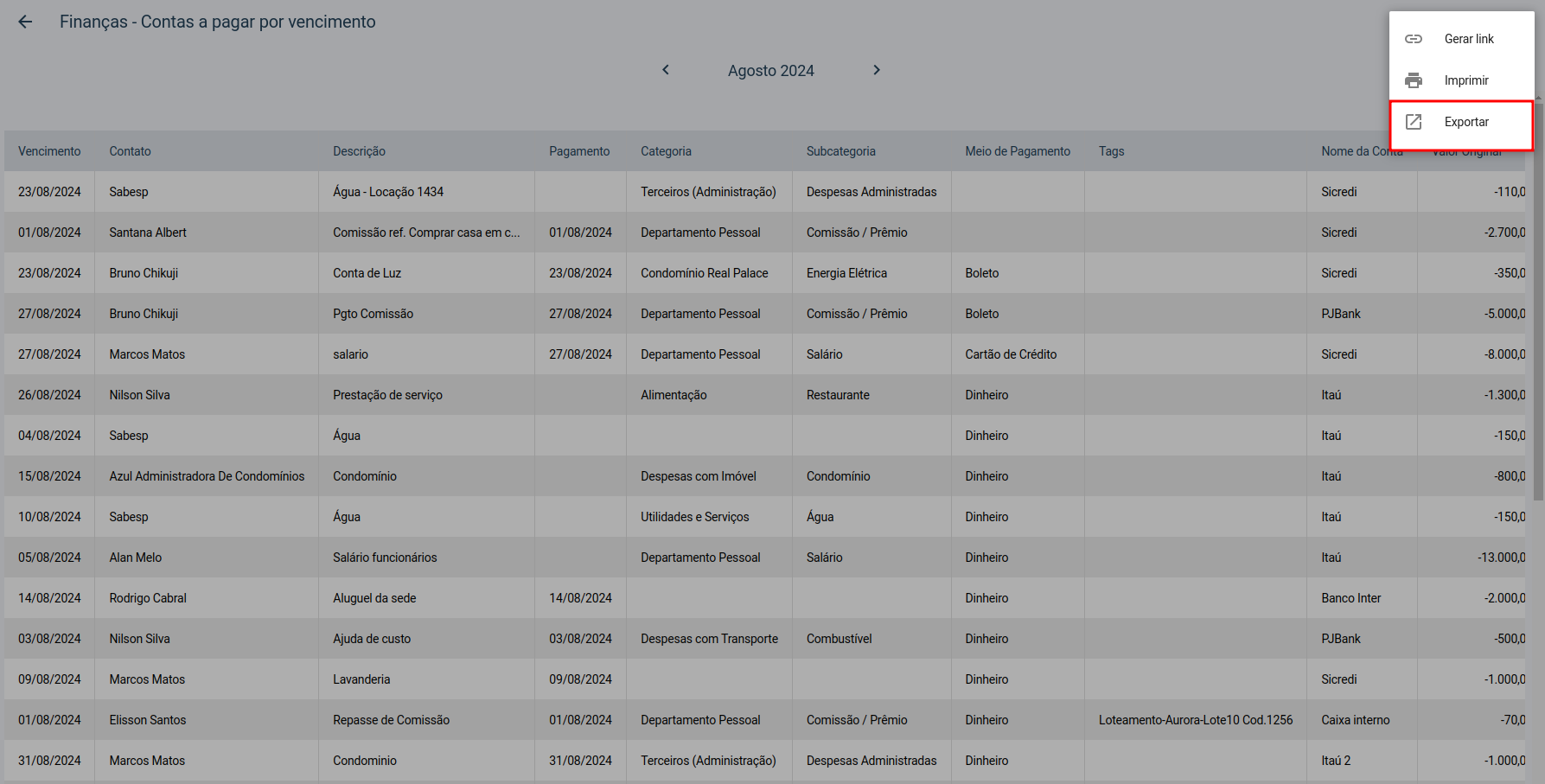Select the Combustível subcategory cell
This screenshot has width=1545, height=784.
(x=839, y=639)
